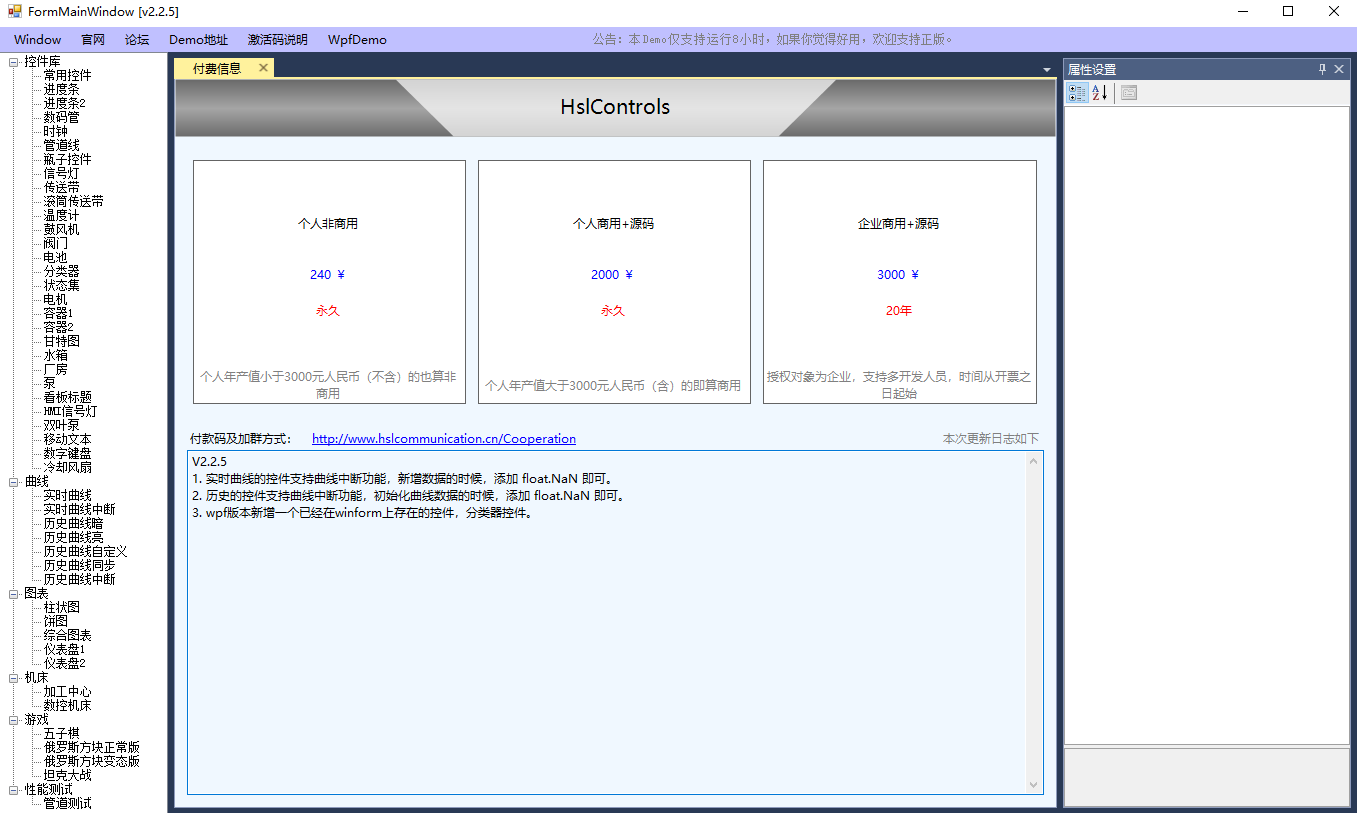Open the hslcommunication.cn Cooperation link
The image size is (1357, 813).
click(443, 439)
